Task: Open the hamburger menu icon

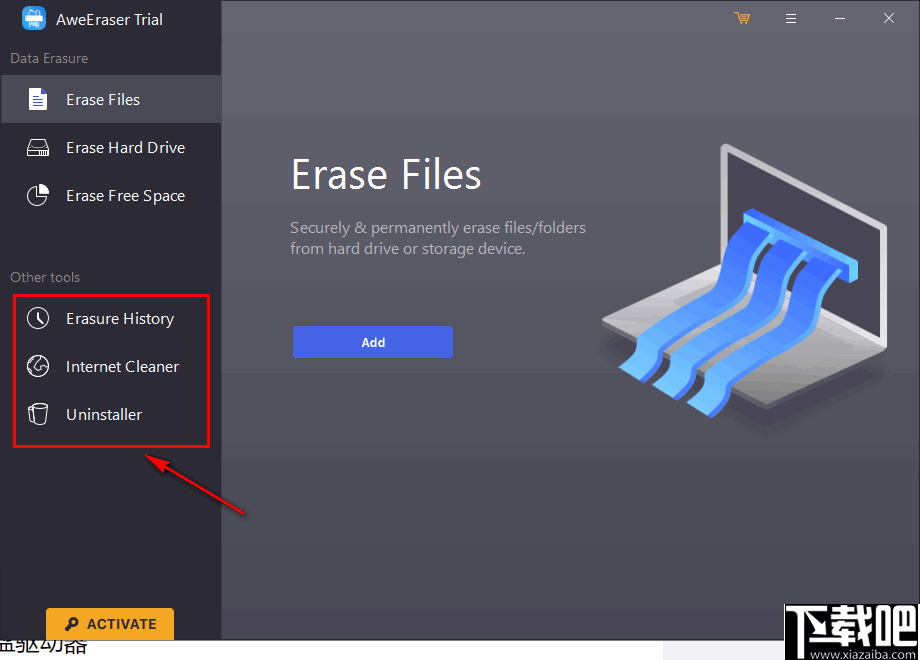Action: pos(791,19)
